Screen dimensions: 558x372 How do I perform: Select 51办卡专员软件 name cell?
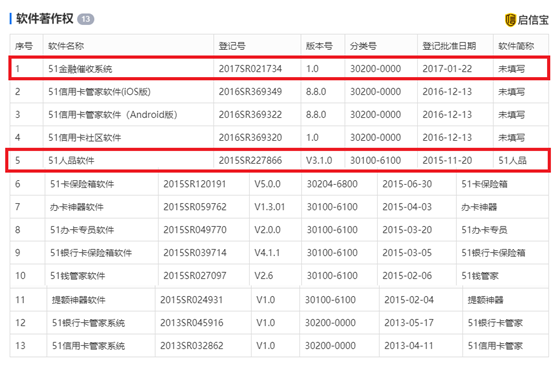point(82,230)
